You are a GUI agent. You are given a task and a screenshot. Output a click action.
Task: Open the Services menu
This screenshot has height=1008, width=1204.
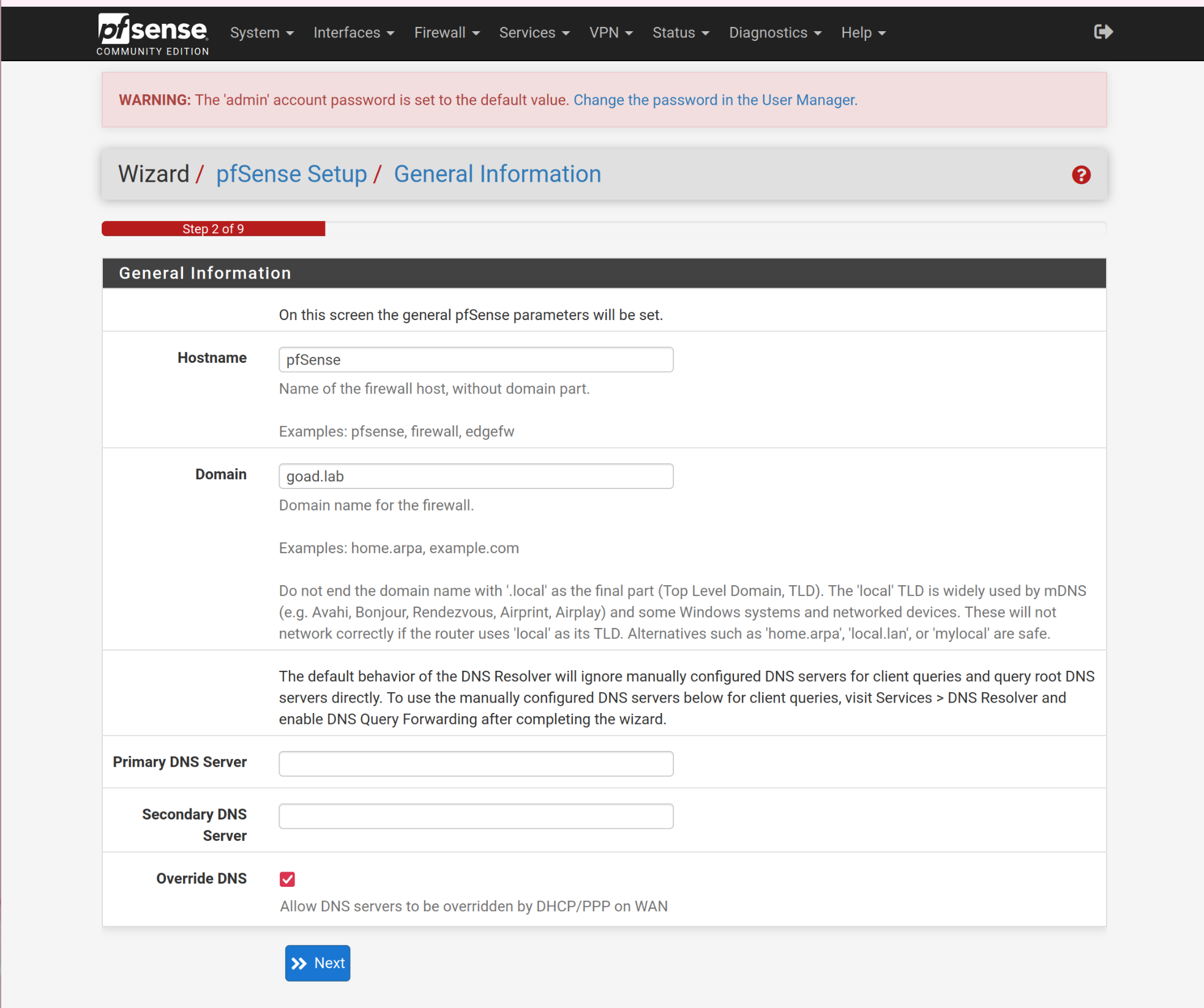click(534, 33)
